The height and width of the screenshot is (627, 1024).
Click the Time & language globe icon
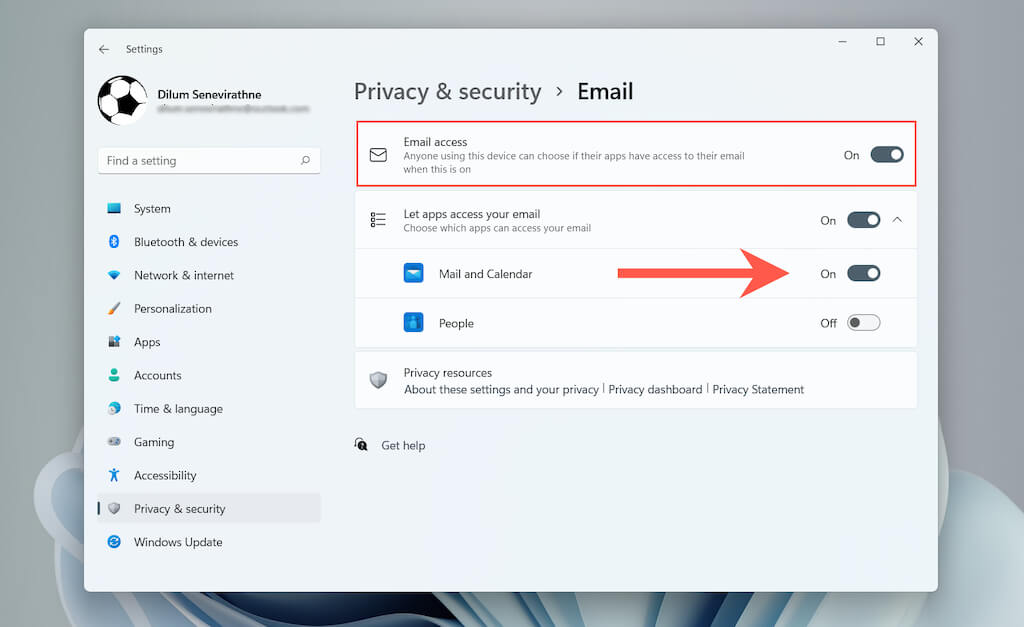114,408
